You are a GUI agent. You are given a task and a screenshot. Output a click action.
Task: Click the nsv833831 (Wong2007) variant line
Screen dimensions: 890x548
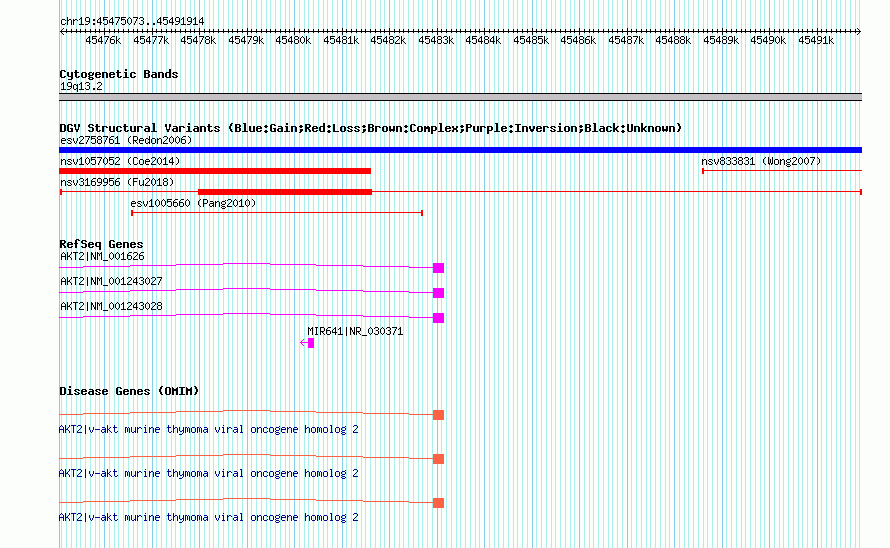click(782, 170)
